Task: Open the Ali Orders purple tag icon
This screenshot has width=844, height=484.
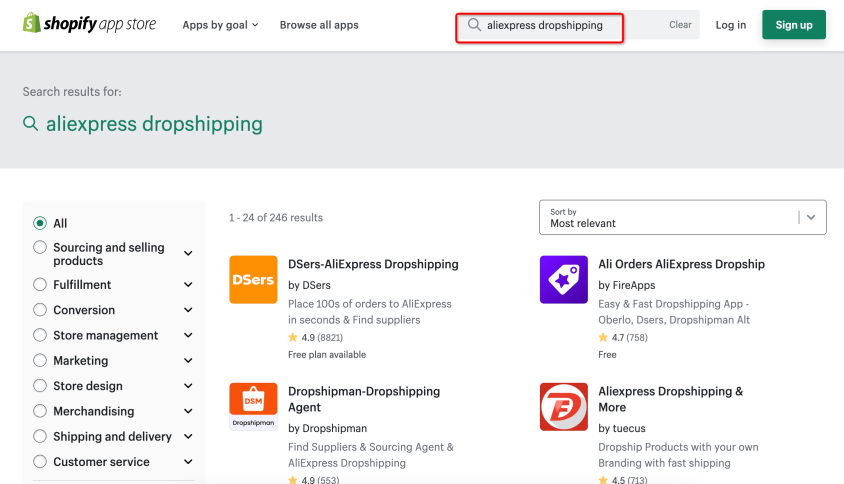Action: [x=564, y=279]
